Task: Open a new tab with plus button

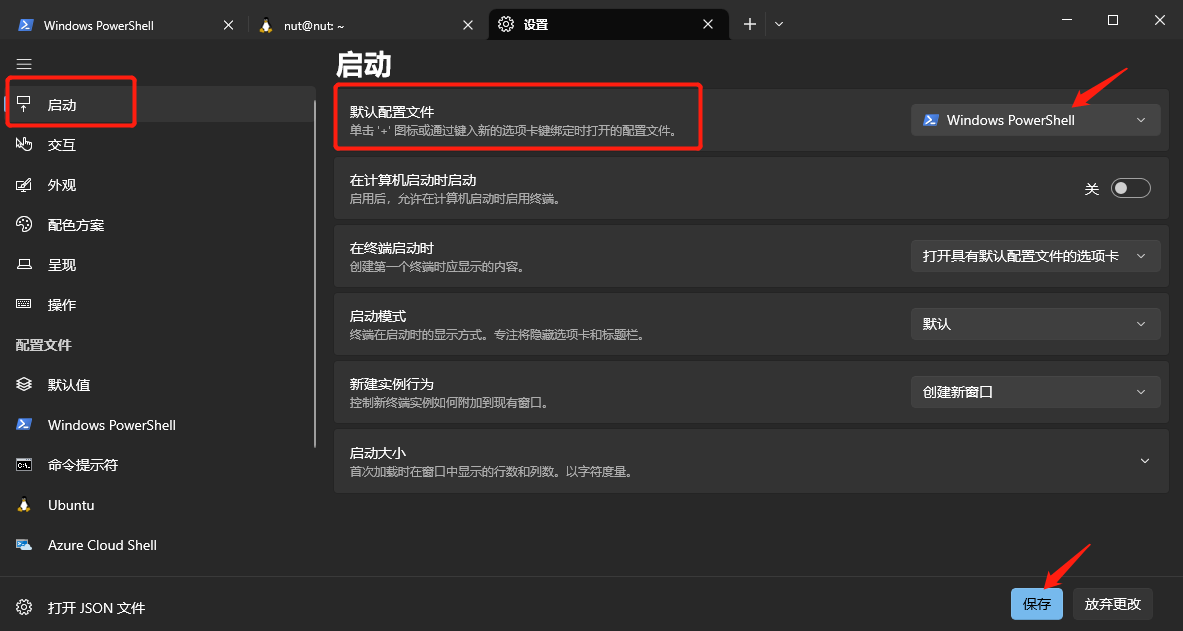Action: 749,24
